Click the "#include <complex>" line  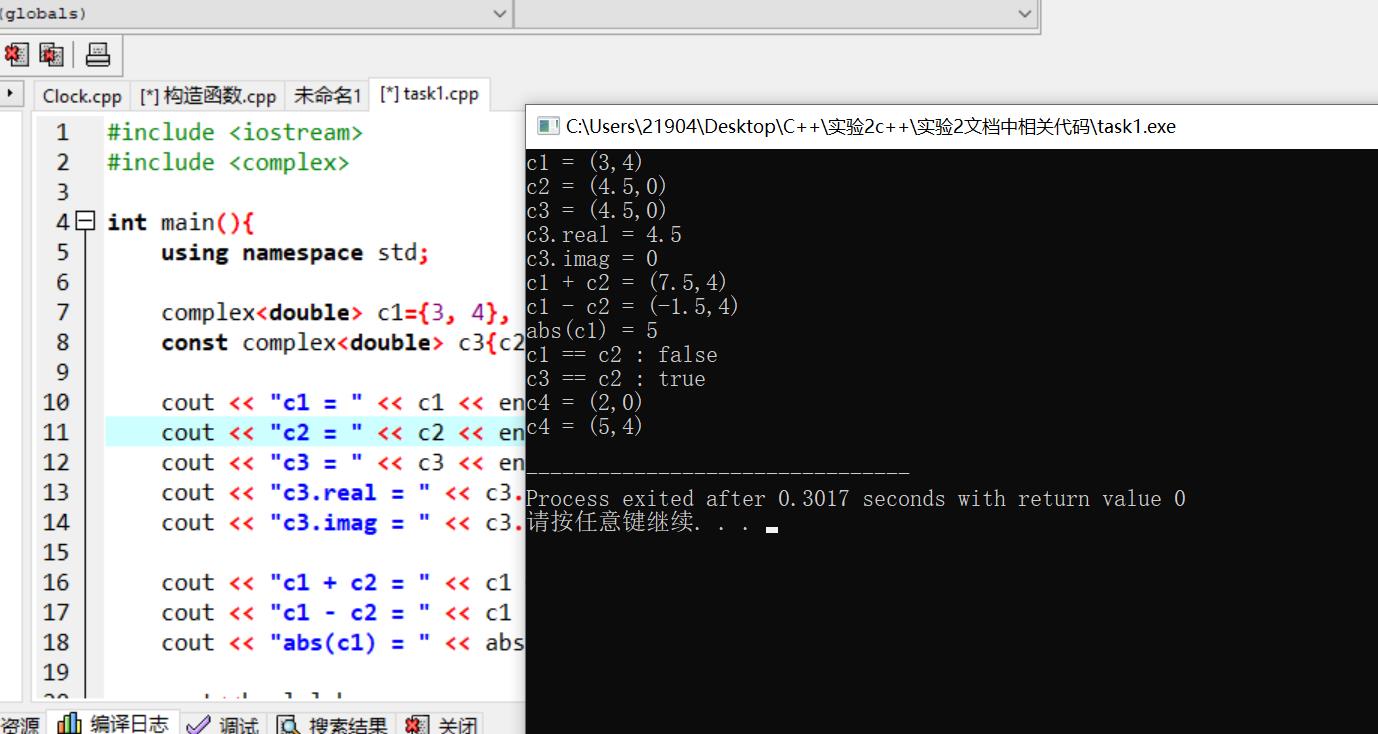point(228,162)
